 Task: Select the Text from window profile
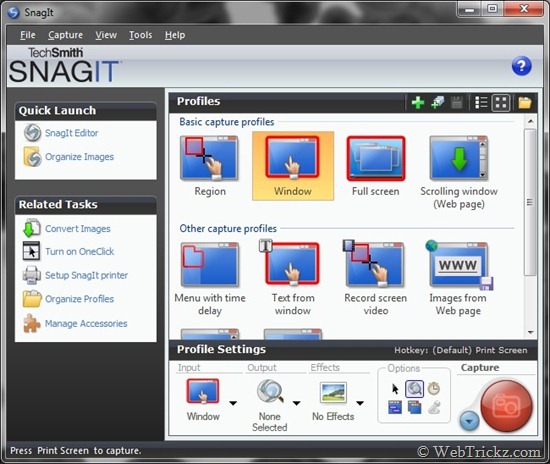coord(293,278)
